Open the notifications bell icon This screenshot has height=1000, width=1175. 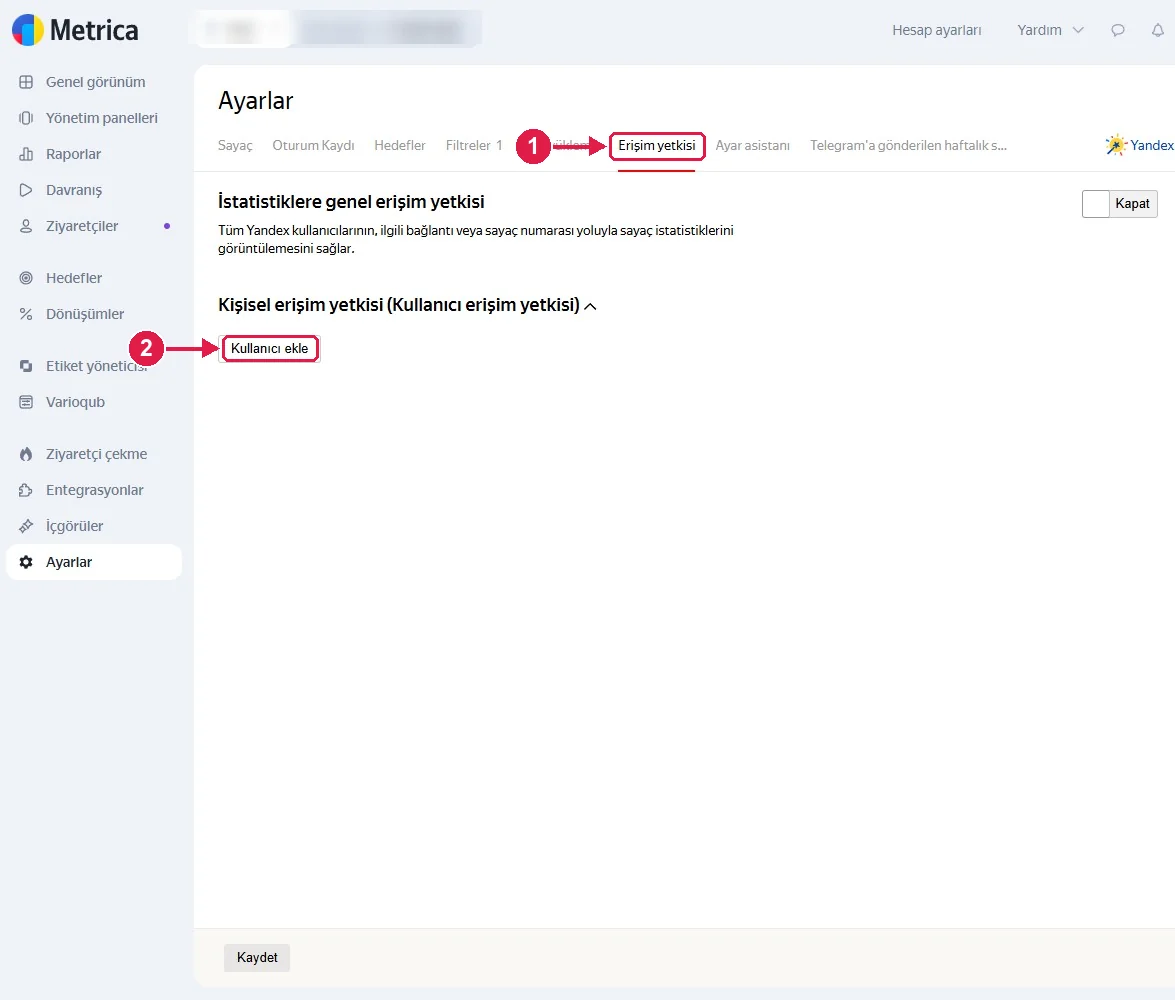click(1158, 31)
